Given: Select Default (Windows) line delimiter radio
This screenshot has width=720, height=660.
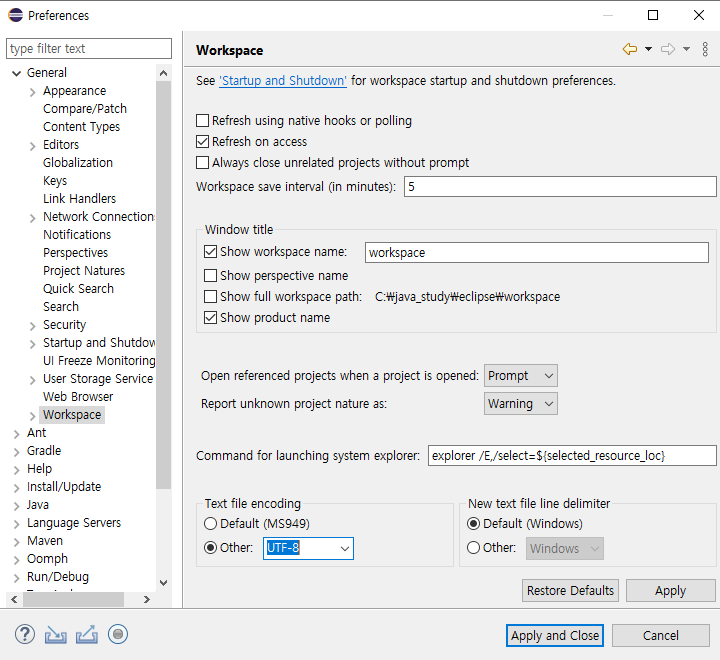Looking at the screenshot, I should click(473, 524).
